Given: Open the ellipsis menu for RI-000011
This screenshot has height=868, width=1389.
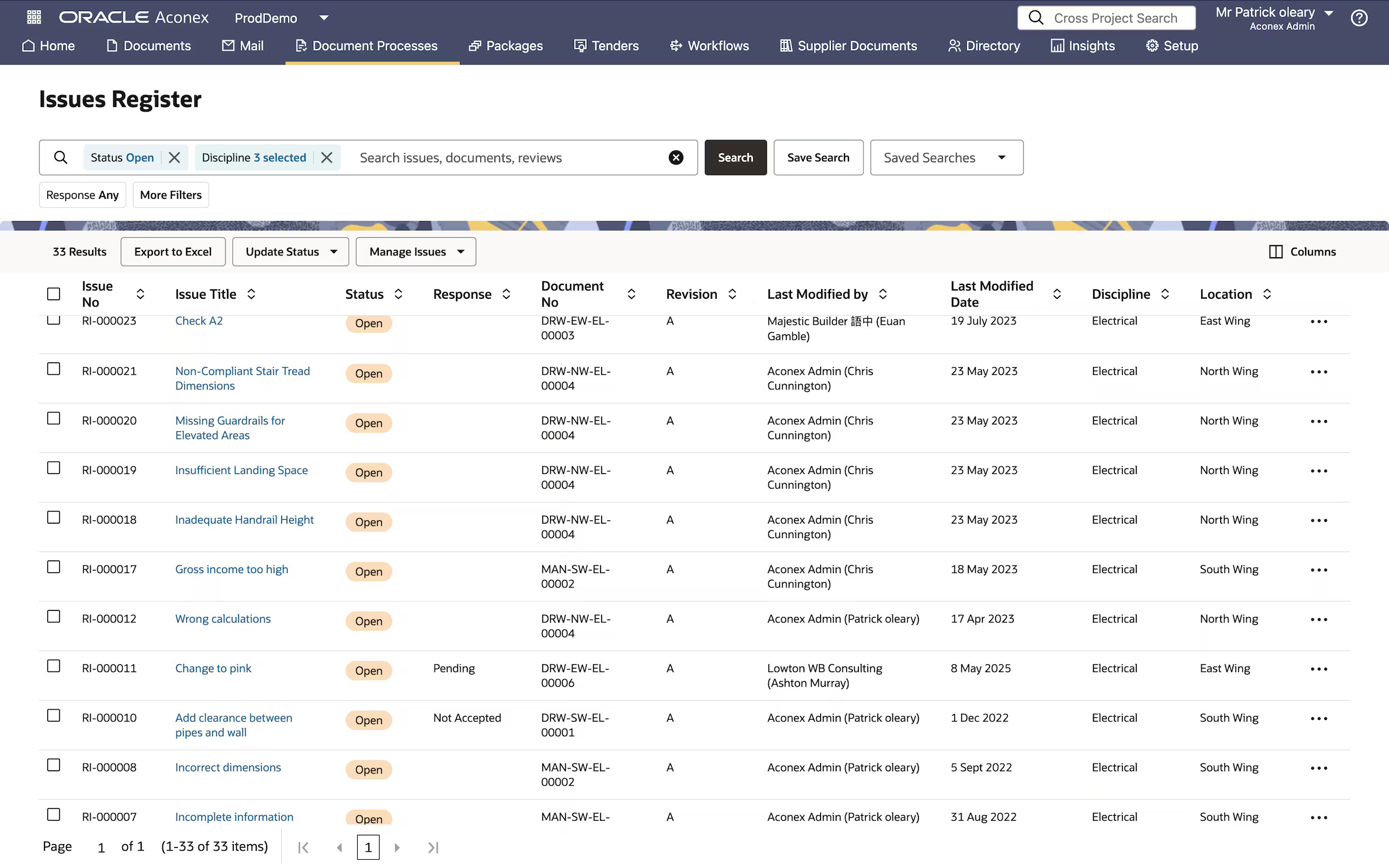Looking at the screenshot, I should [1319, 669].
